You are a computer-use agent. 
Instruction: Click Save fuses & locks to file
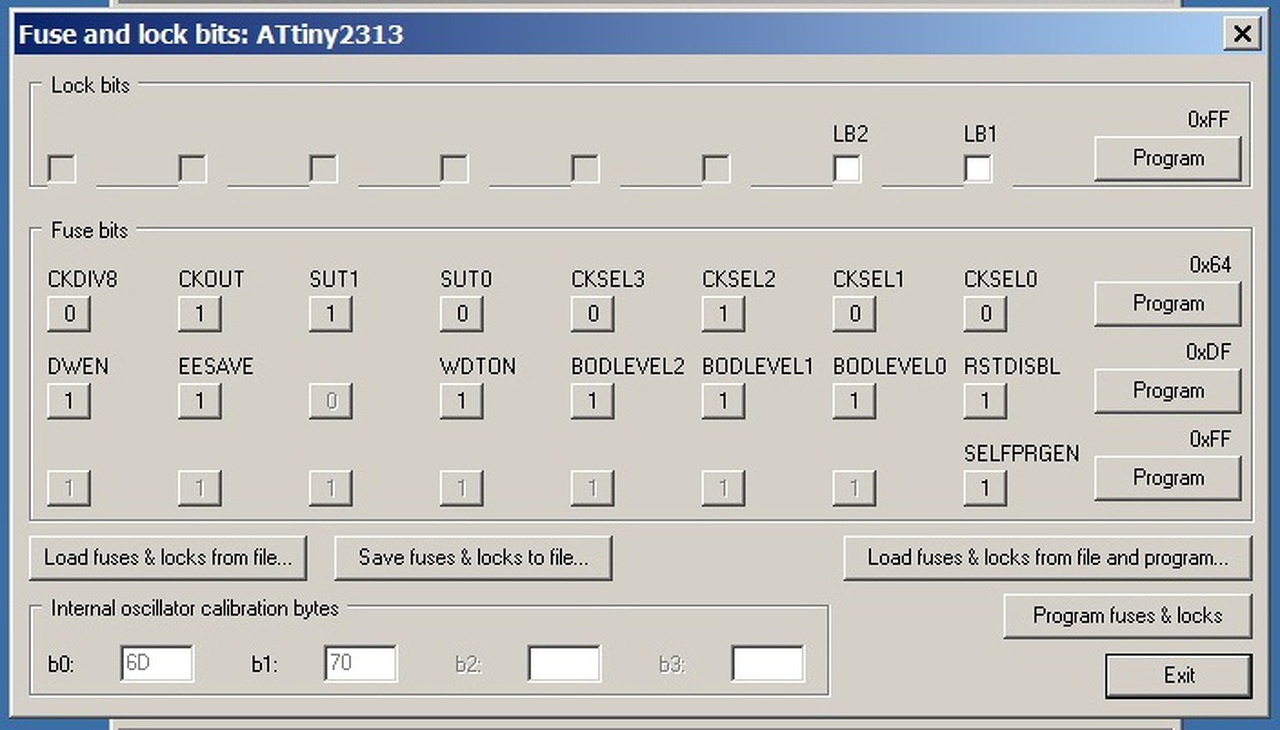(473, 558)
